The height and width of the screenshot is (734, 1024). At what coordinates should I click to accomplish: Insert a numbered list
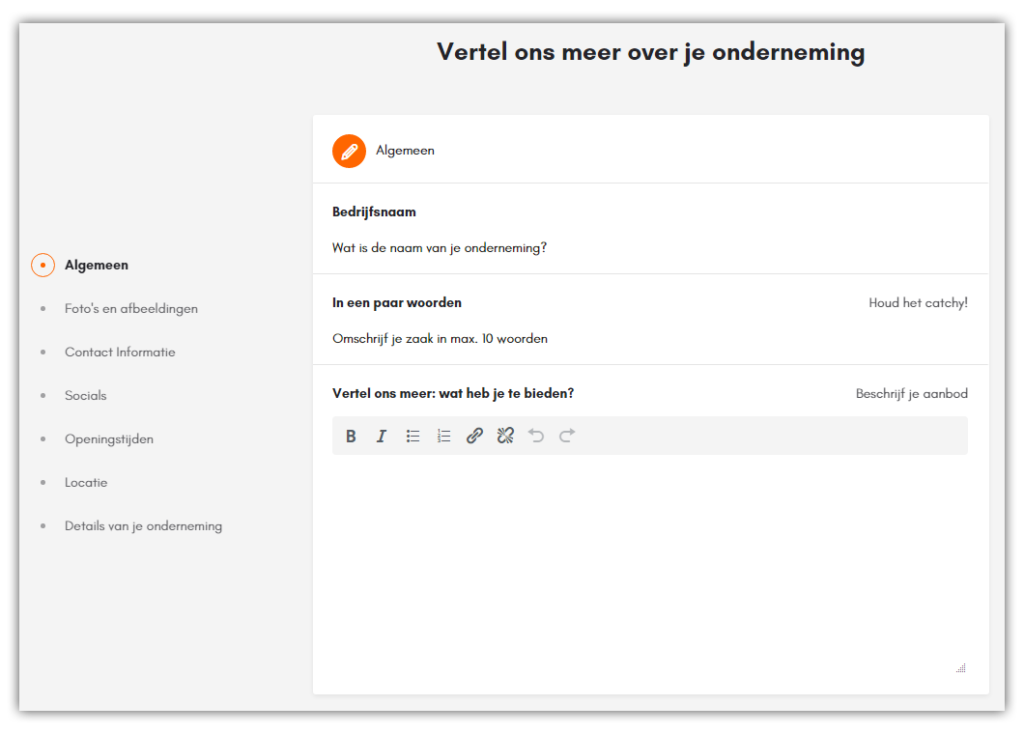443,435
